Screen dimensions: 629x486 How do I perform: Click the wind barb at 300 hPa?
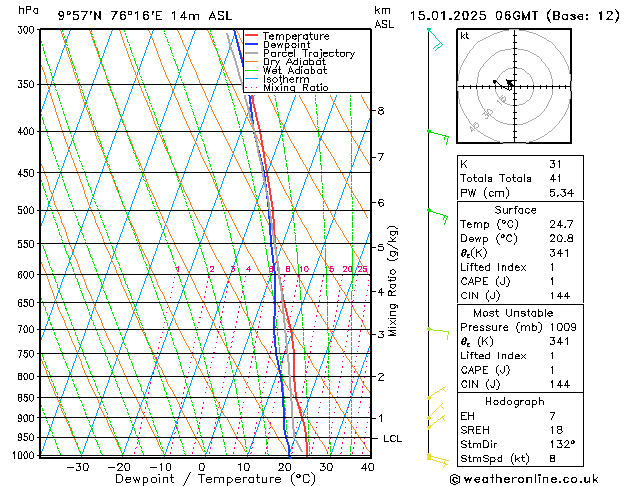point(435,39)
